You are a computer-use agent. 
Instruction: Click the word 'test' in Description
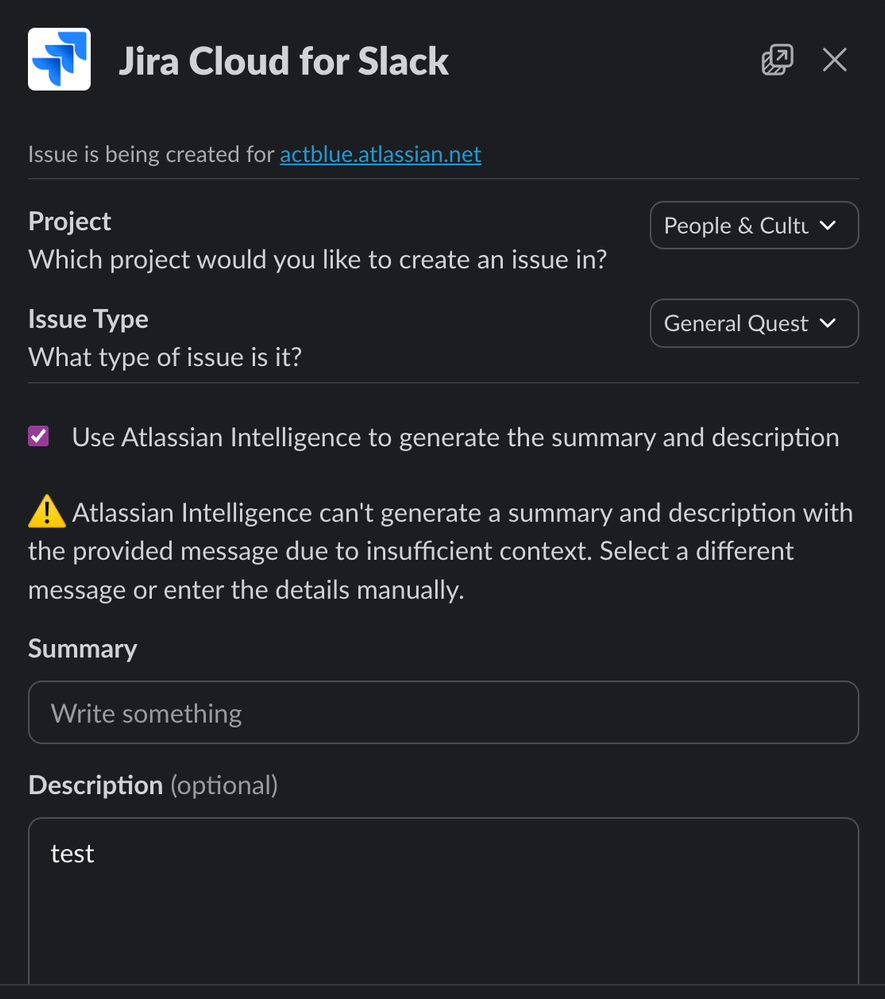click(73, 854)
